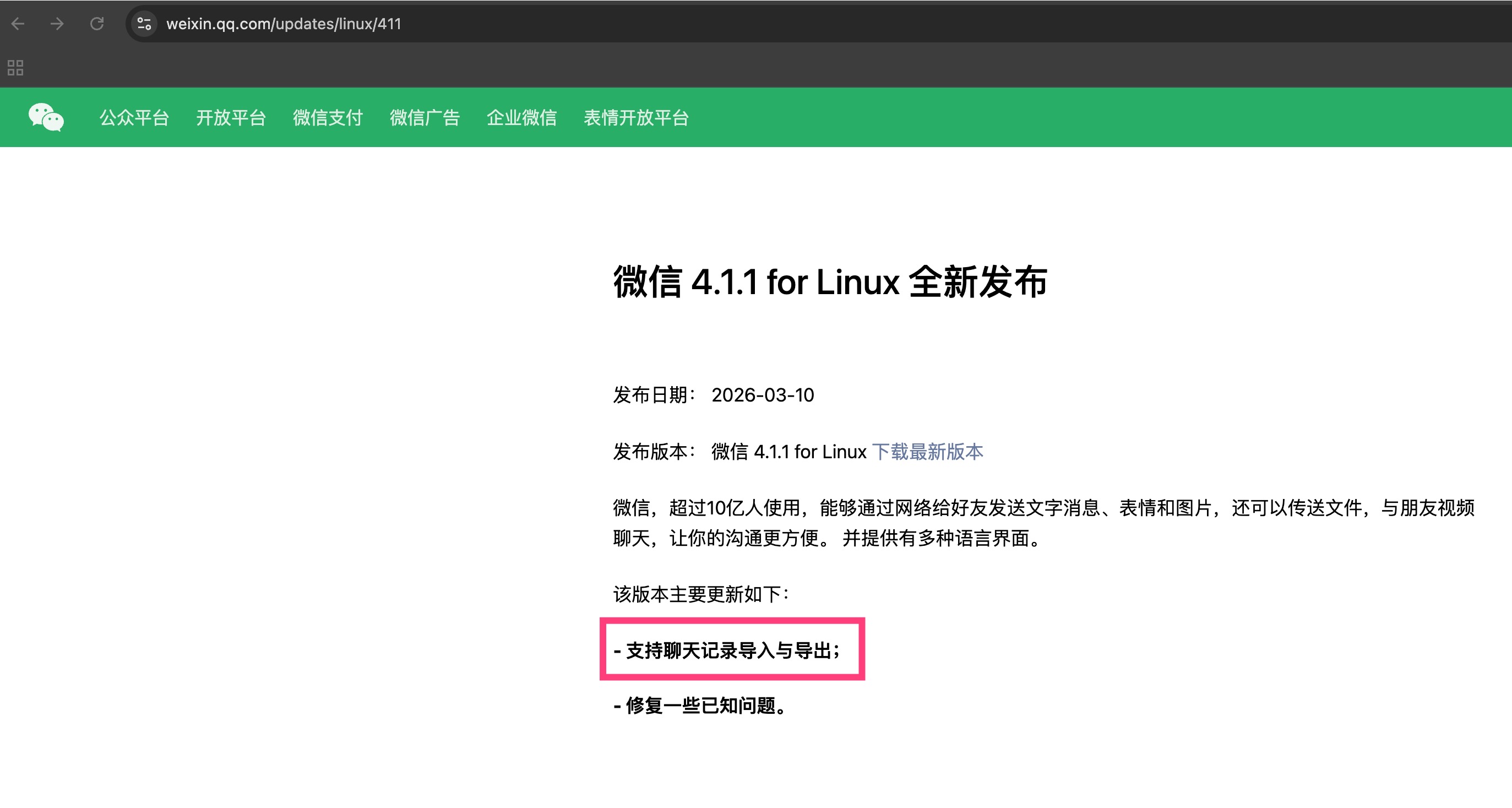Click the WeChat description paragraph
The image size is (1512, 808).
coord(1042,523)
